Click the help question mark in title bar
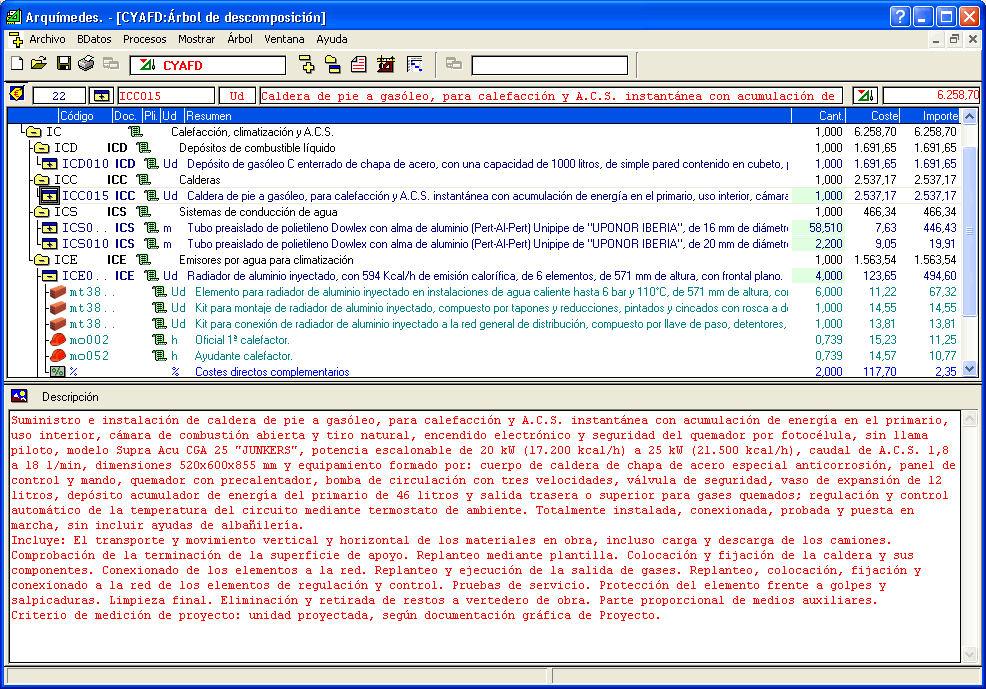The height and width of the screenshot is (689, 986). pos(900,16)
